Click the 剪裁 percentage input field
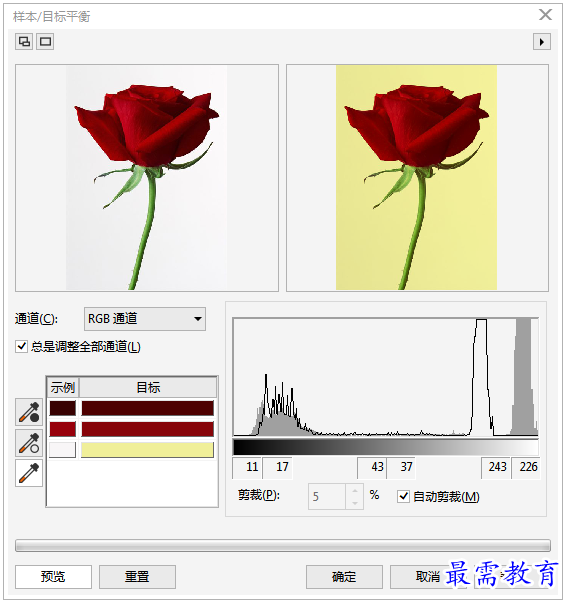567x605 pixels. click(x=327, y=496)
